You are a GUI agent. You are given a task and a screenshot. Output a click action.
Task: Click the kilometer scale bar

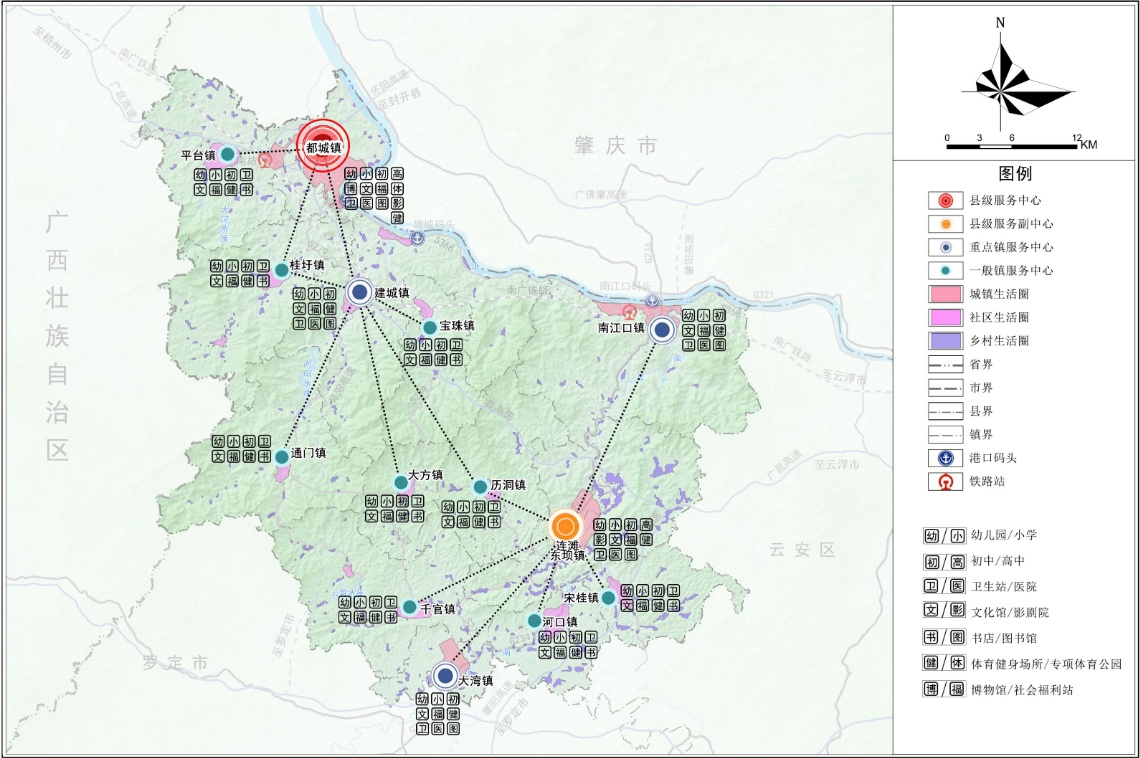pos(1012,147)
